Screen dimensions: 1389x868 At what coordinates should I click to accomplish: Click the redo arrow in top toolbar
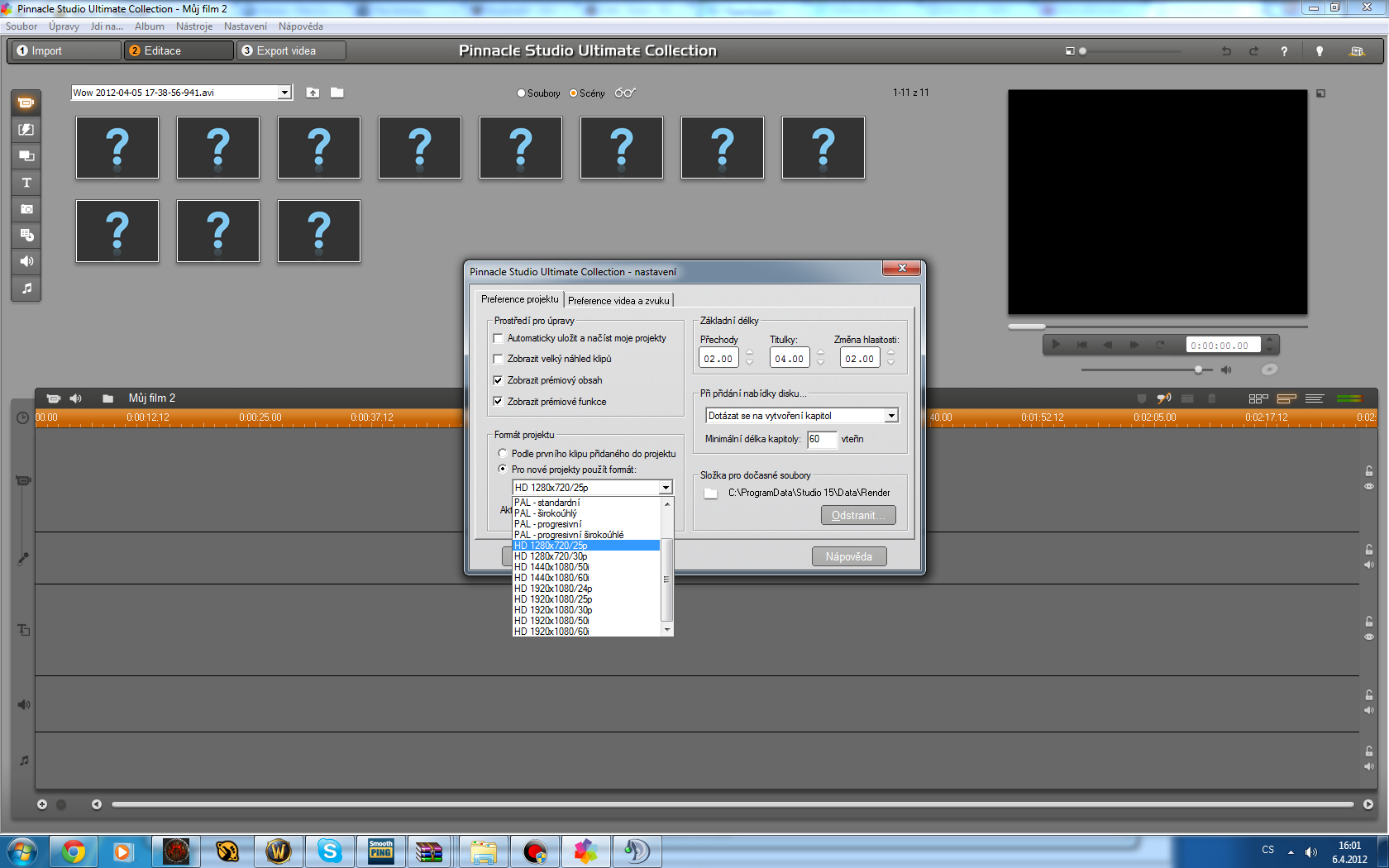pyautogui.click(x=1253, y=51)
